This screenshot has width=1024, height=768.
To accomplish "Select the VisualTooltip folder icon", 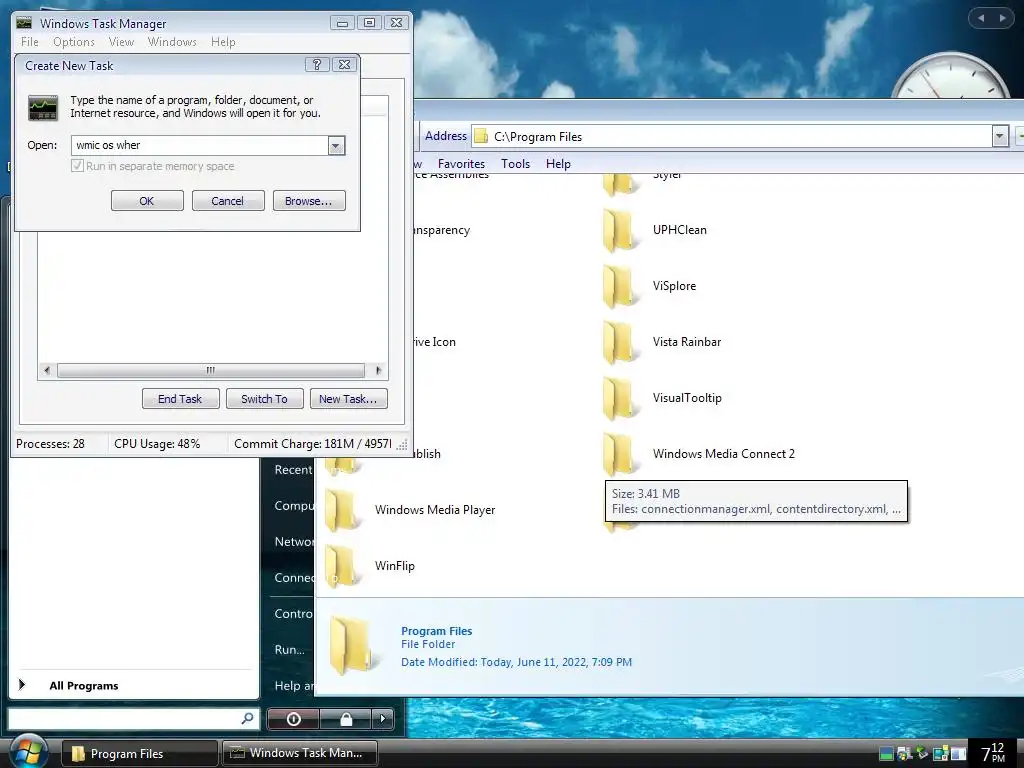I will coord(618,398).
